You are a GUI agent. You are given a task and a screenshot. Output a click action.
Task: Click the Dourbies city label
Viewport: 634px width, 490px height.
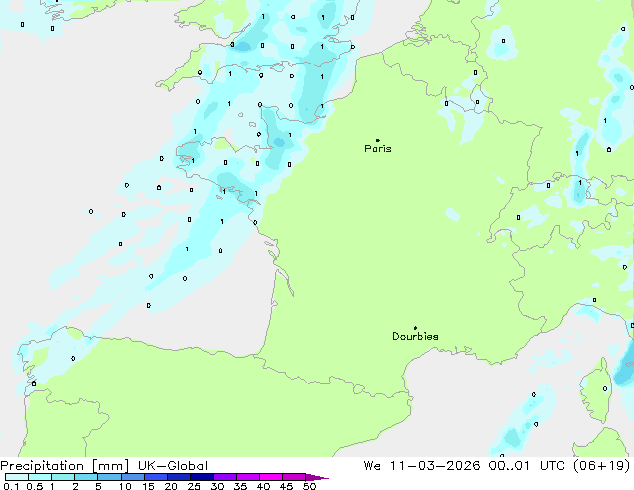(415, 336)
